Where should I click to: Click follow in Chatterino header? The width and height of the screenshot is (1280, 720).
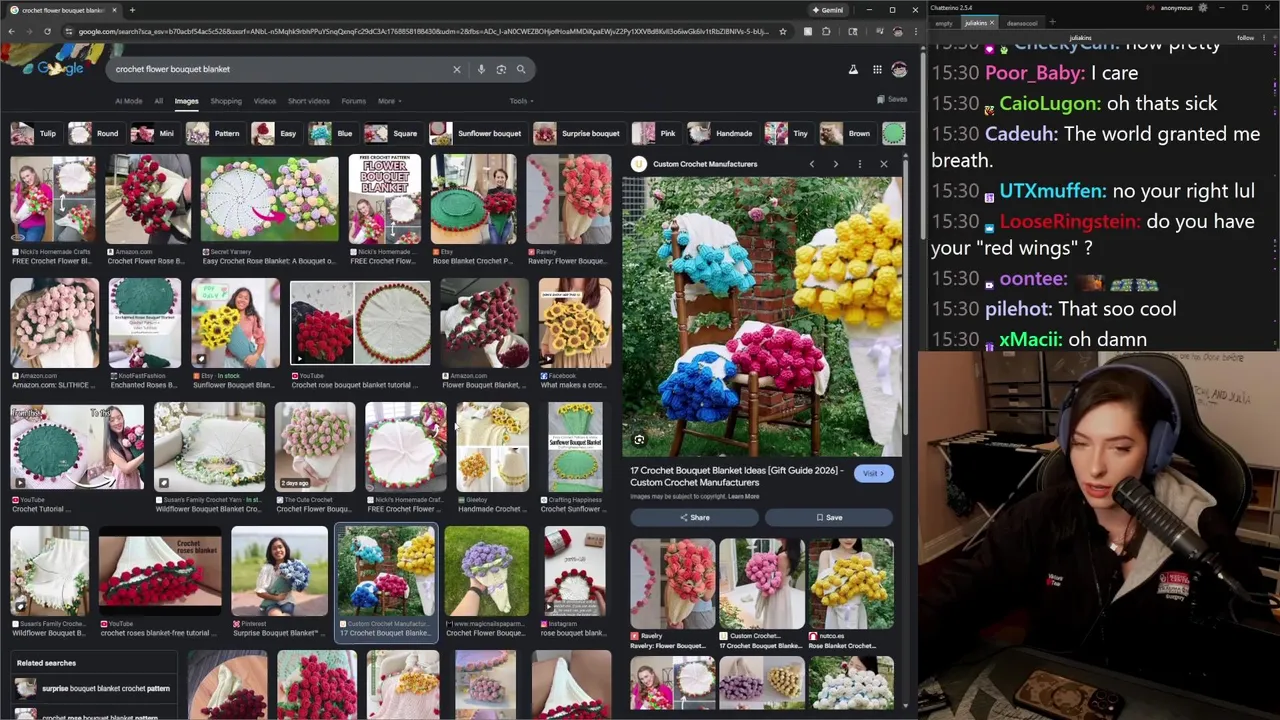(x=1245, y=38)
